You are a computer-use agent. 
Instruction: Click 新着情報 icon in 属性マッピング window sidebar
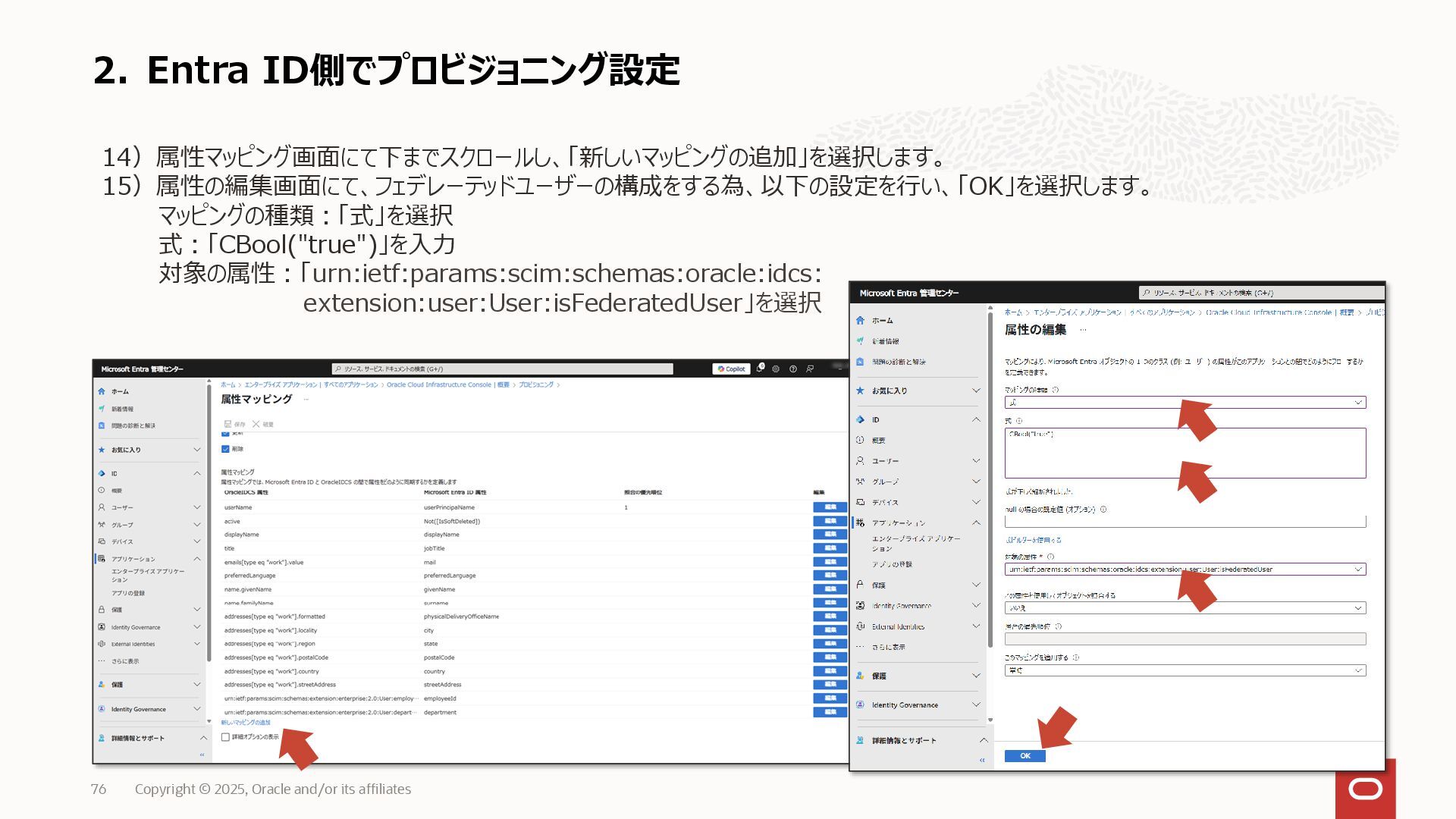click(x=102, y=409)
